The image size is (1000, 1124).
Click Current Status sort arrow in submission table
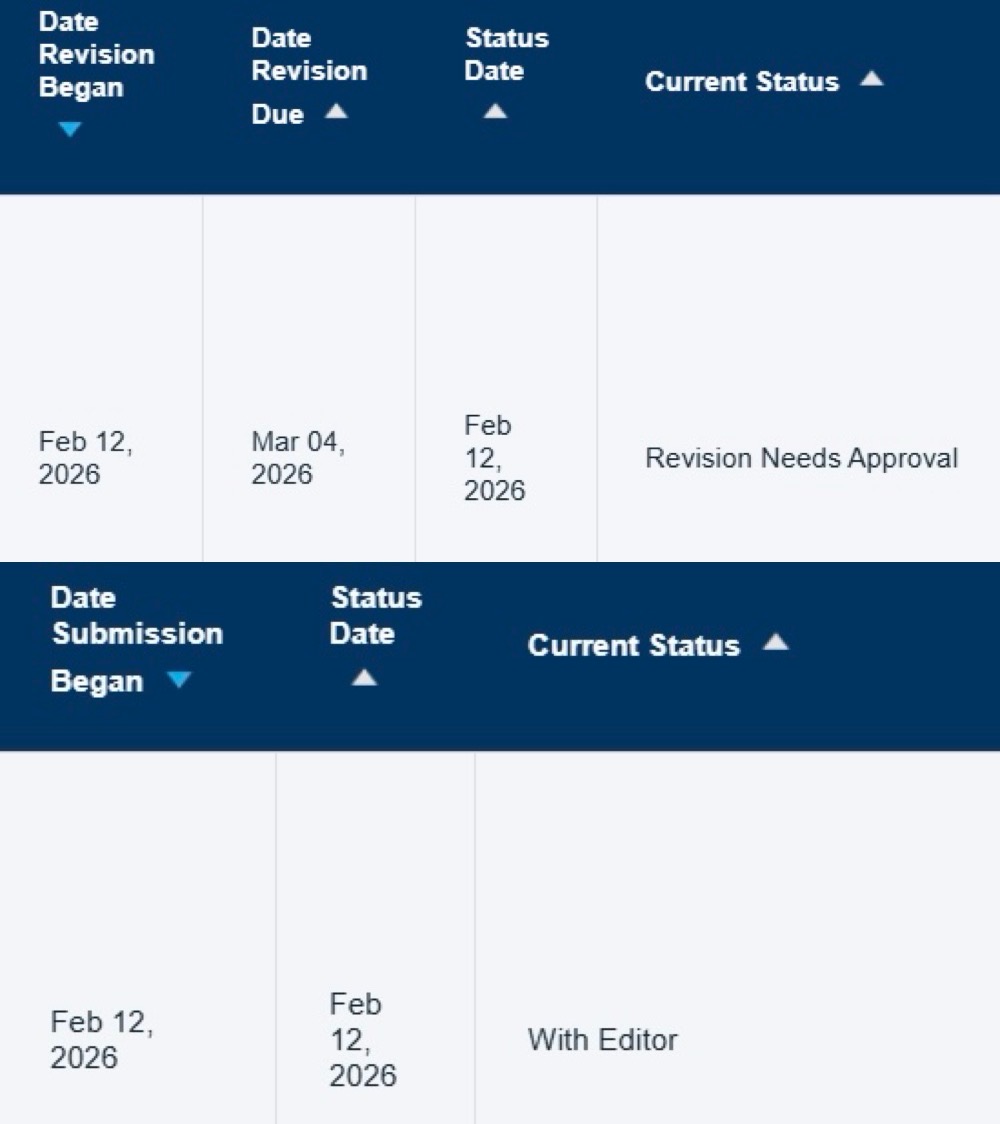coord(775,643)
